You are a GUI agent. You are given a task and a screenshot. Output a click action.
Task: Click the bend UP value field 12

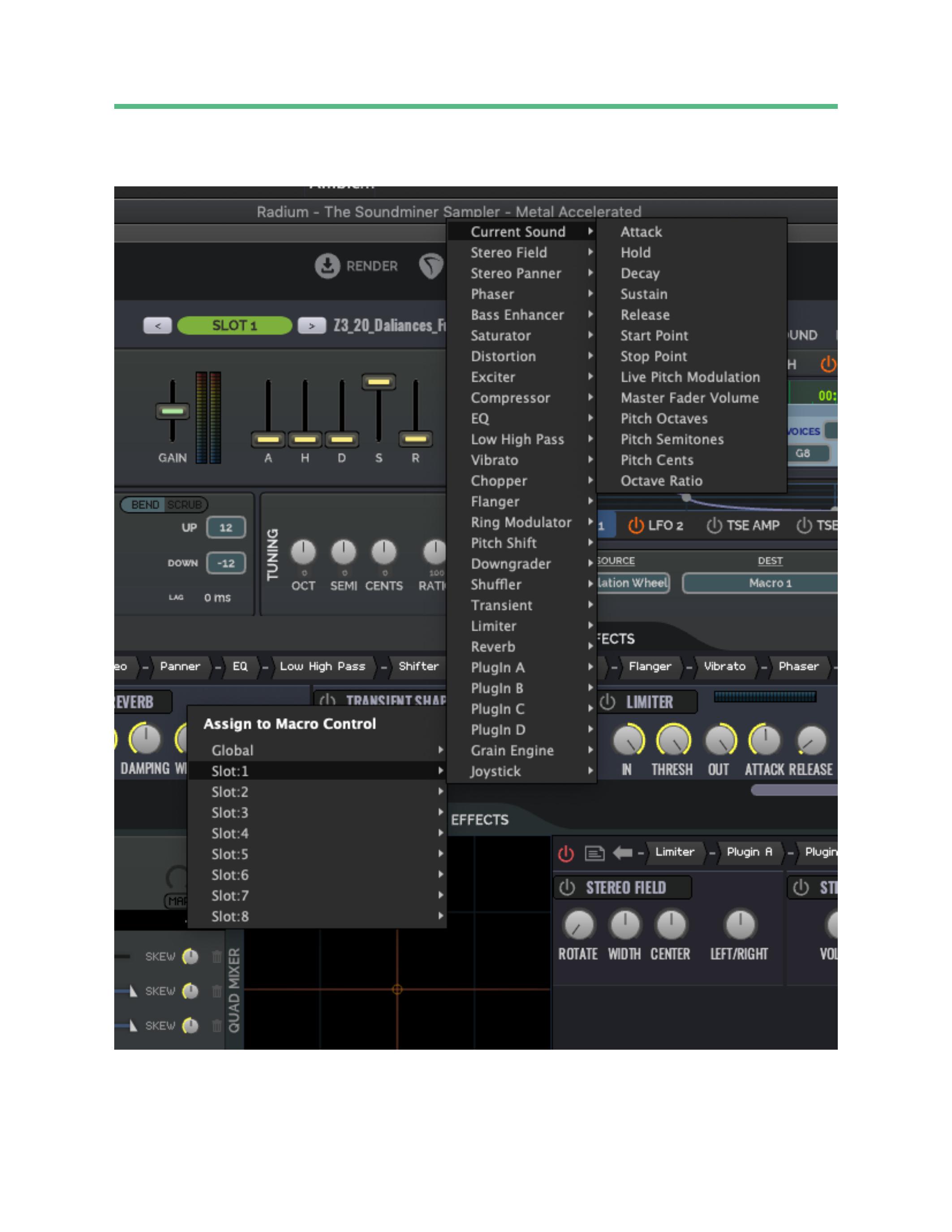tap(226, 527)
